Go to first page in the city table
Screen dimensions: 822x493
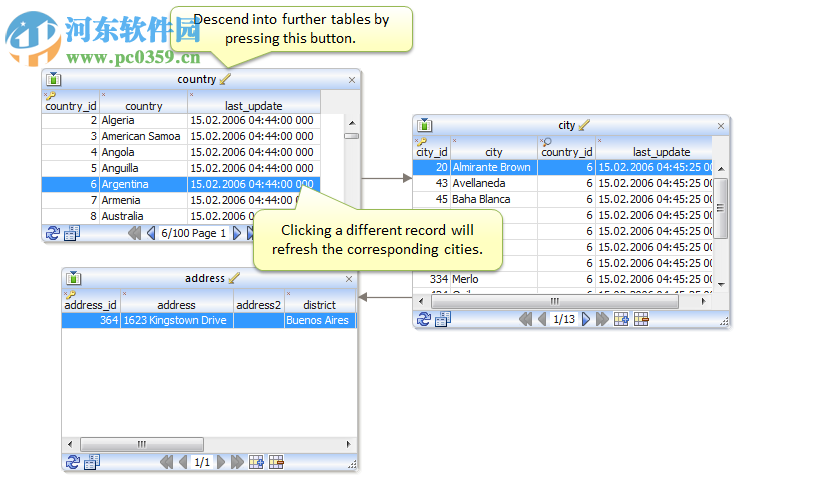[525, 319]
